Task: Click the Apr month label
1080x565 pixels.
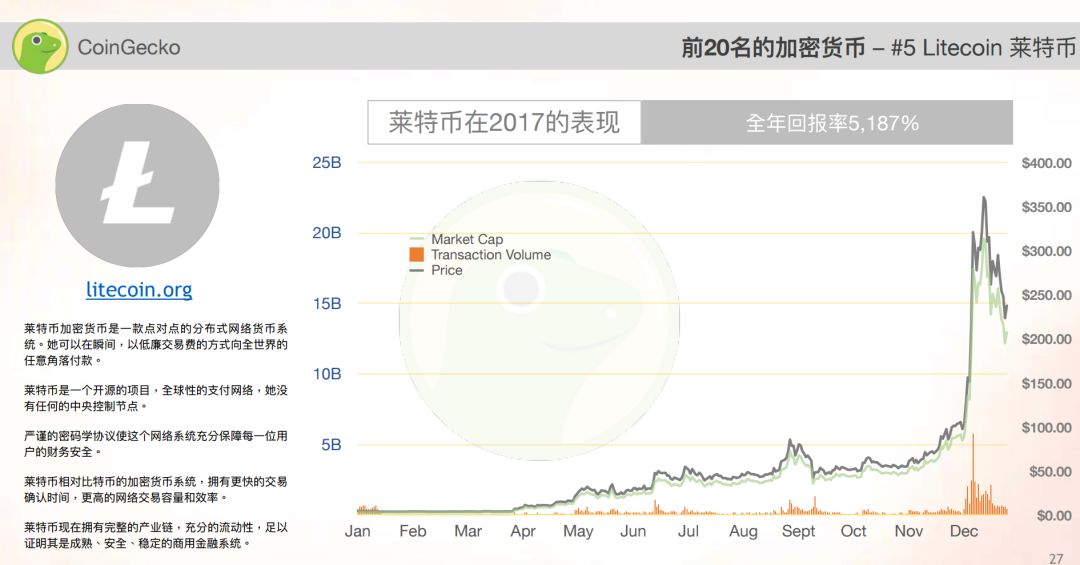Action: click(x=523, y=532)
